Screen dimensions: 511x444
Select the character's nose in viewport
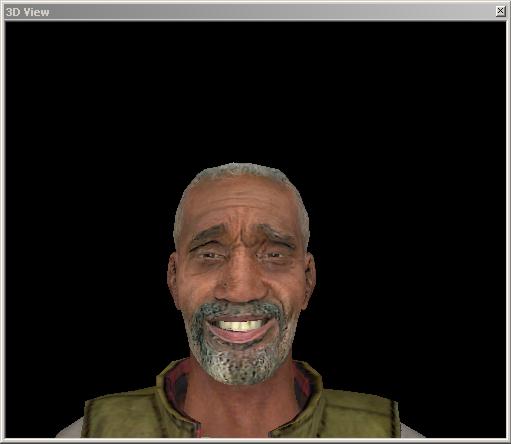pos(242,283)
